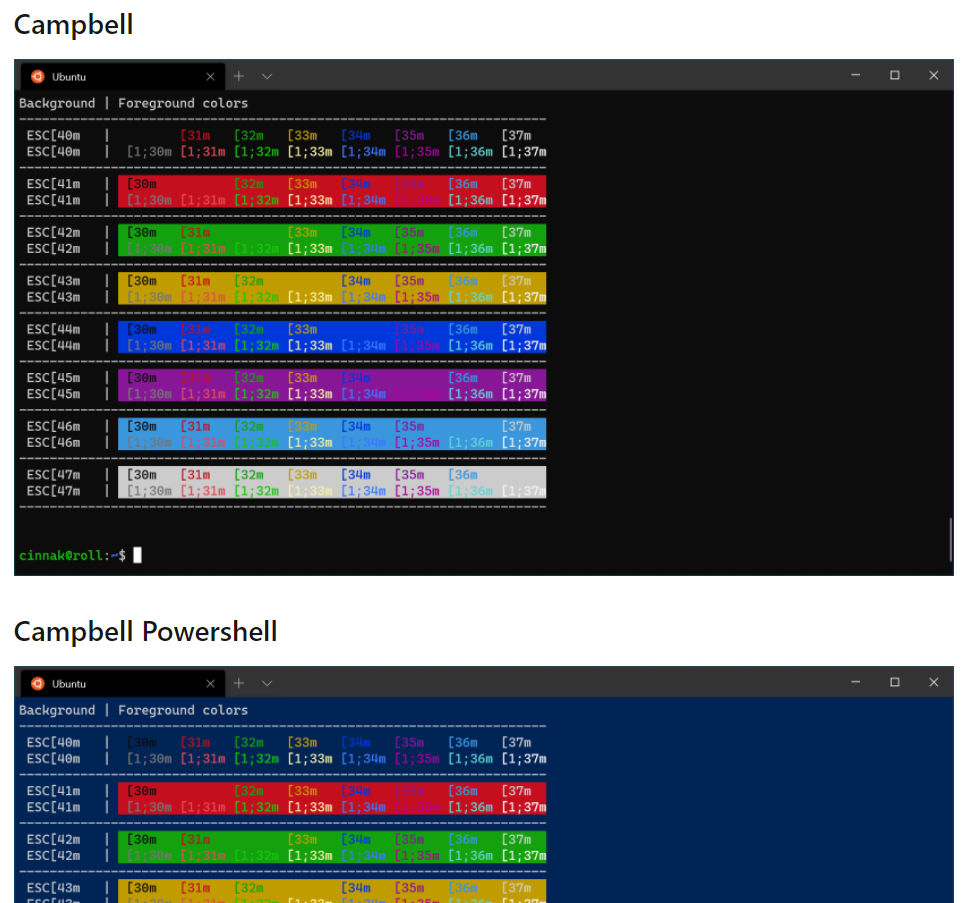Image resolution: width=971 pixels, height=903 pixels.
Task: Click [37m on the red background in Campbell terminal
Action: (516, 184)
